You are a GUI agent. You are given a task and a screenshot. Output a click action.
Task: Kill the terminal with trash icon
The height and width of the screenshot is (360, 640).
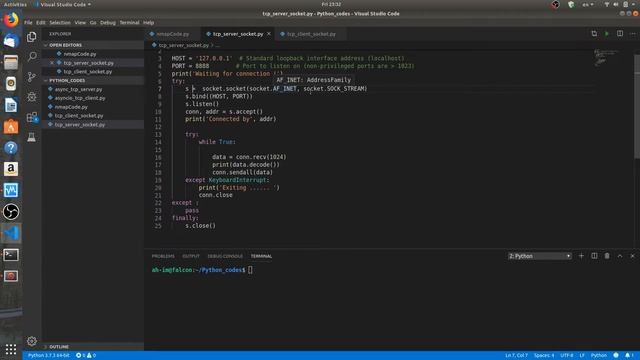click(607, 256)
